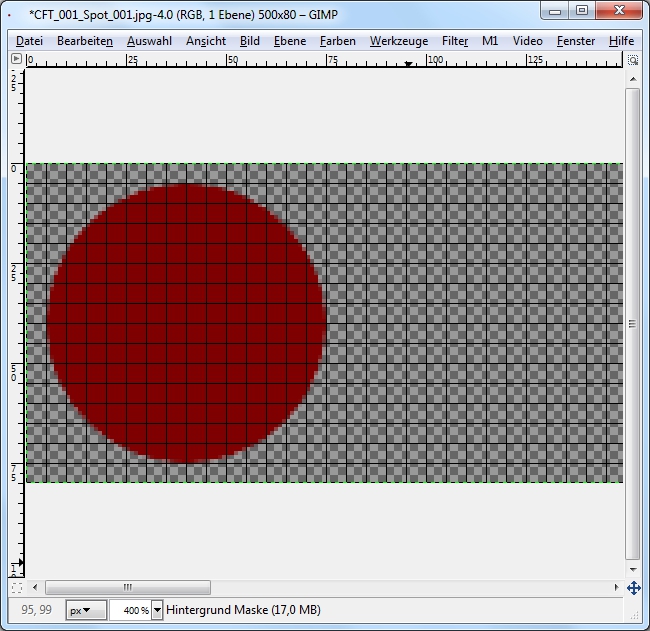
Task: Open the Hilfe menu
Action: pyautogui.click(x=621, y=41)
